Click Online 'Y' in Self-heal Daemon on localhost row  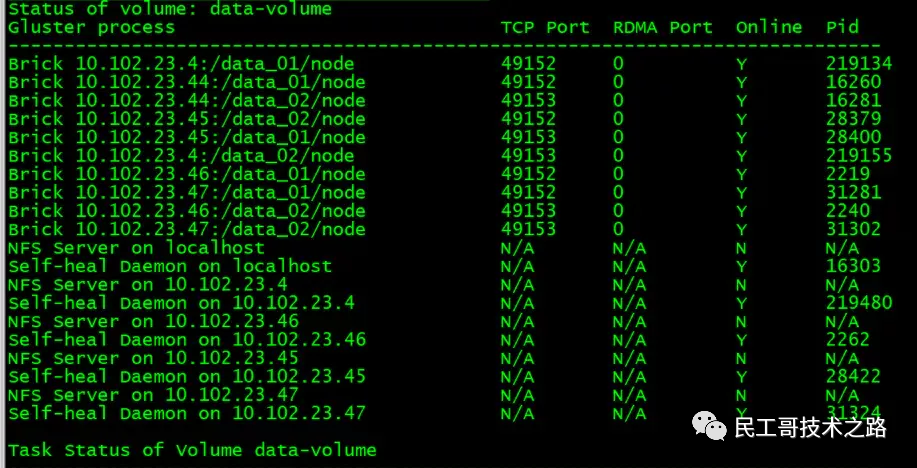click(741, 267)
